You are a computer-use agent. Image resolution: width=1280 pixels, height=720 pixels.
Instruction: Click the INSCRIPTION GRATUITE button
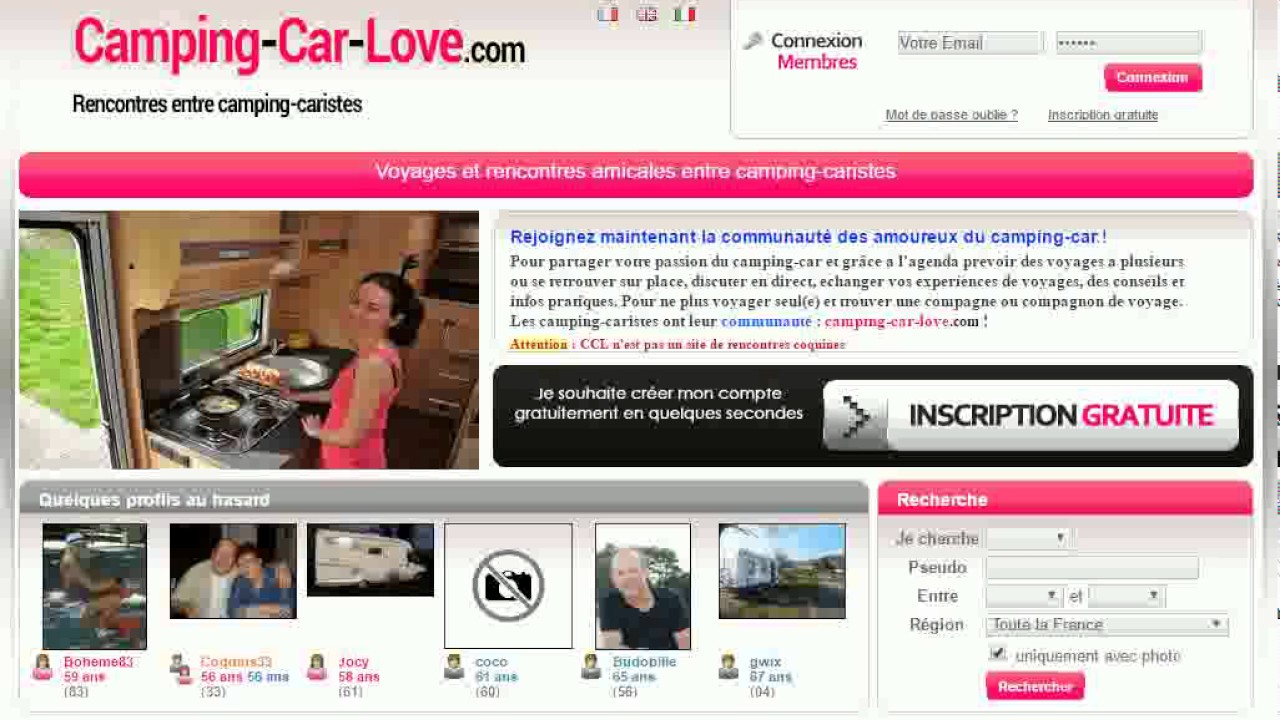pyautogui.click(x=1031, y=416)
